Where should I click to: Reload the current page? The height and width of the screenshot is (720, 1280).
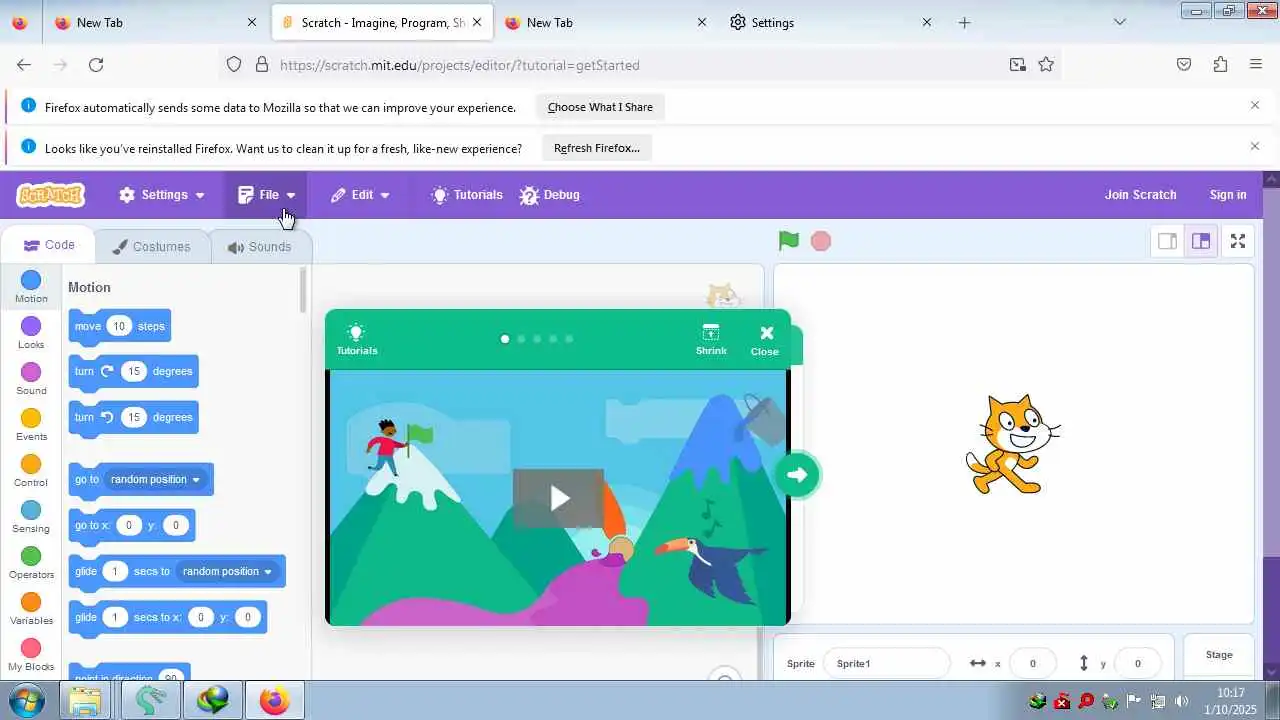click(x=96, y=65)
